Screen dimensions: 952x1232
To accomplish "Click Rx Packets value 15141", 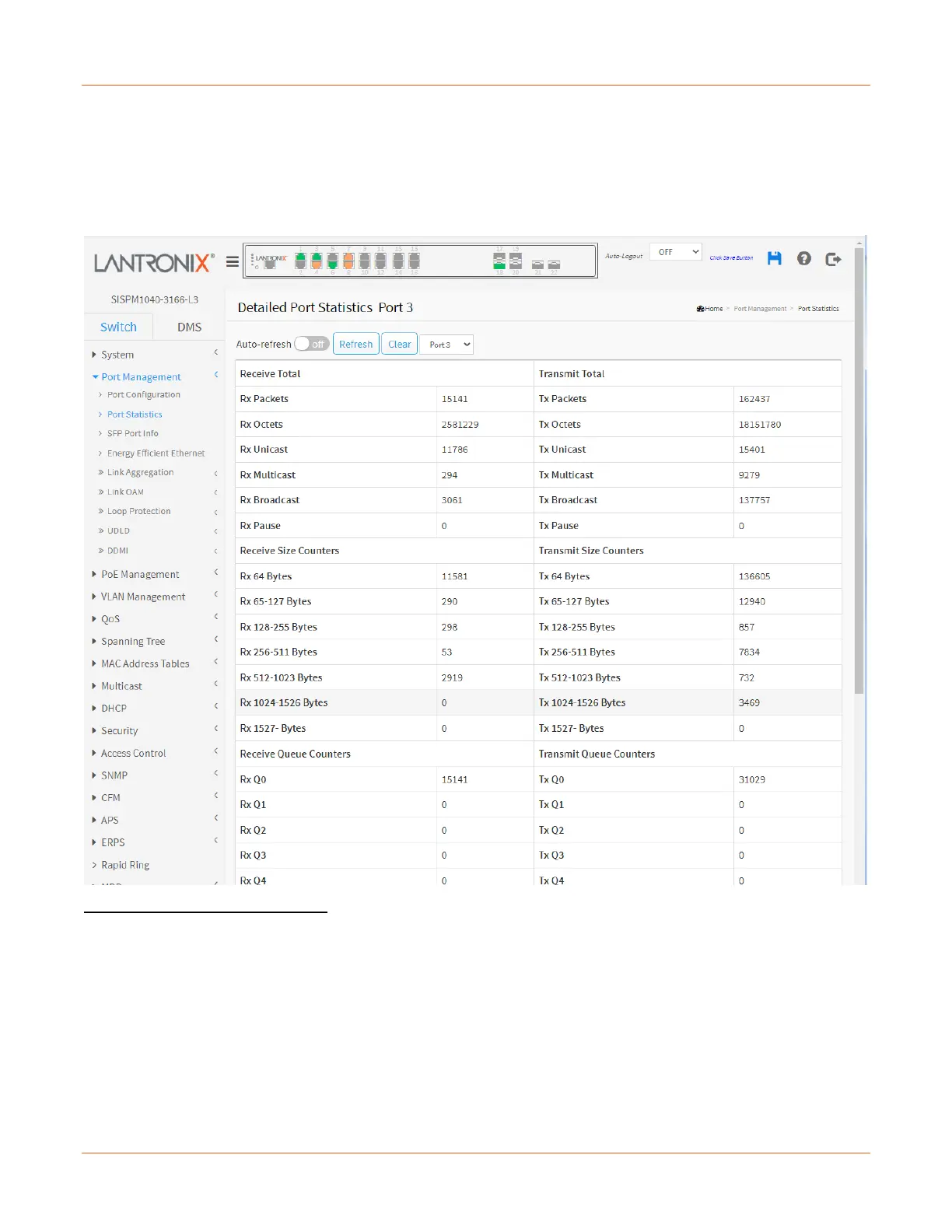I will coord(455,399).
